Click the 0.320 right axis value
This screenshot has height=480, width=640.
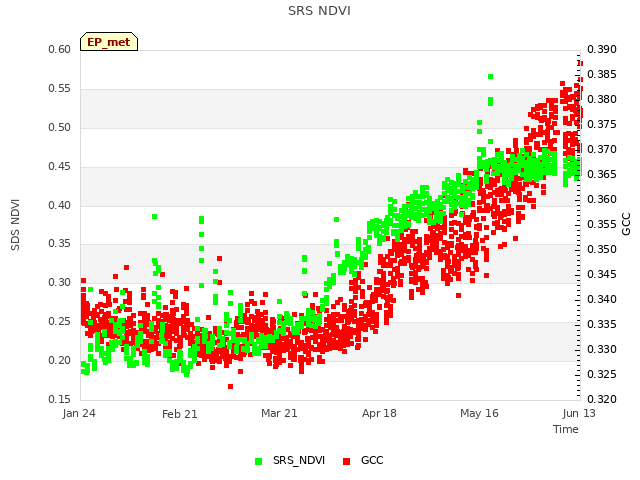pyautogui.click(x=602, y=399)
